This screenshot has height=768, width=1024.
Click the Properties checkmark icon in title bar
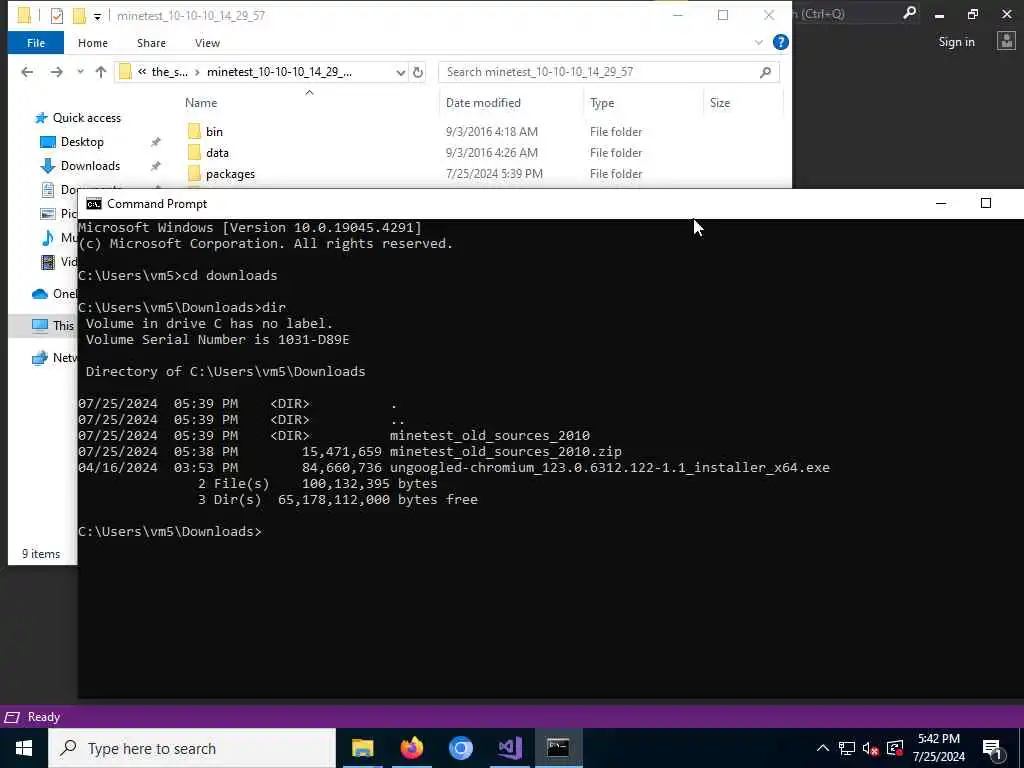[x=57, y=16]
